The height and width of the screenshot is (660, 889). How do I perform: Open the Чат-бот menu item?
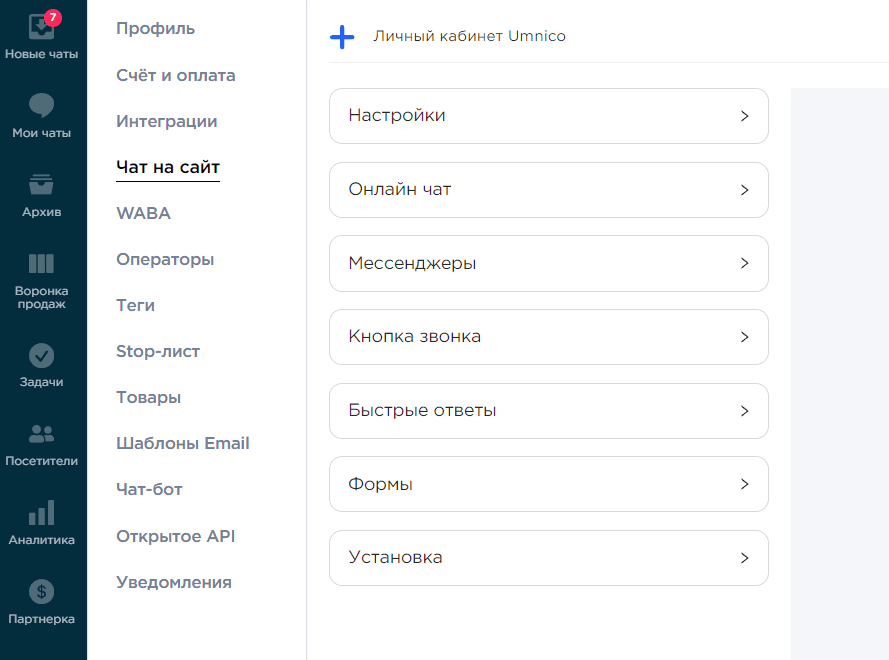pos(149,490)
